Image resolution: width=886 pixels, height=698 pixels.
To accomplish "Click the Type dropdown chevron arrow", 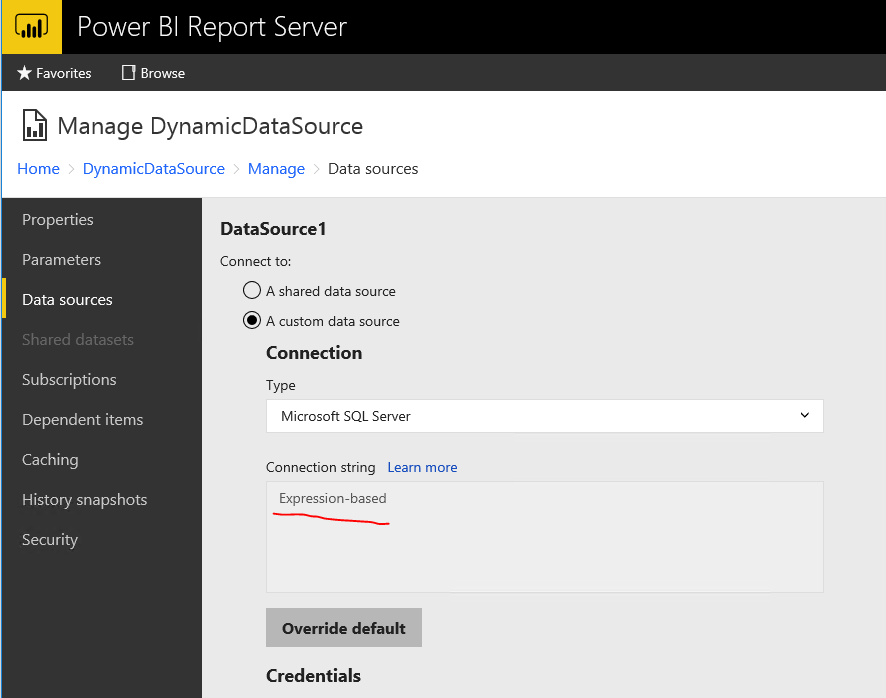I will coord(805,415).
